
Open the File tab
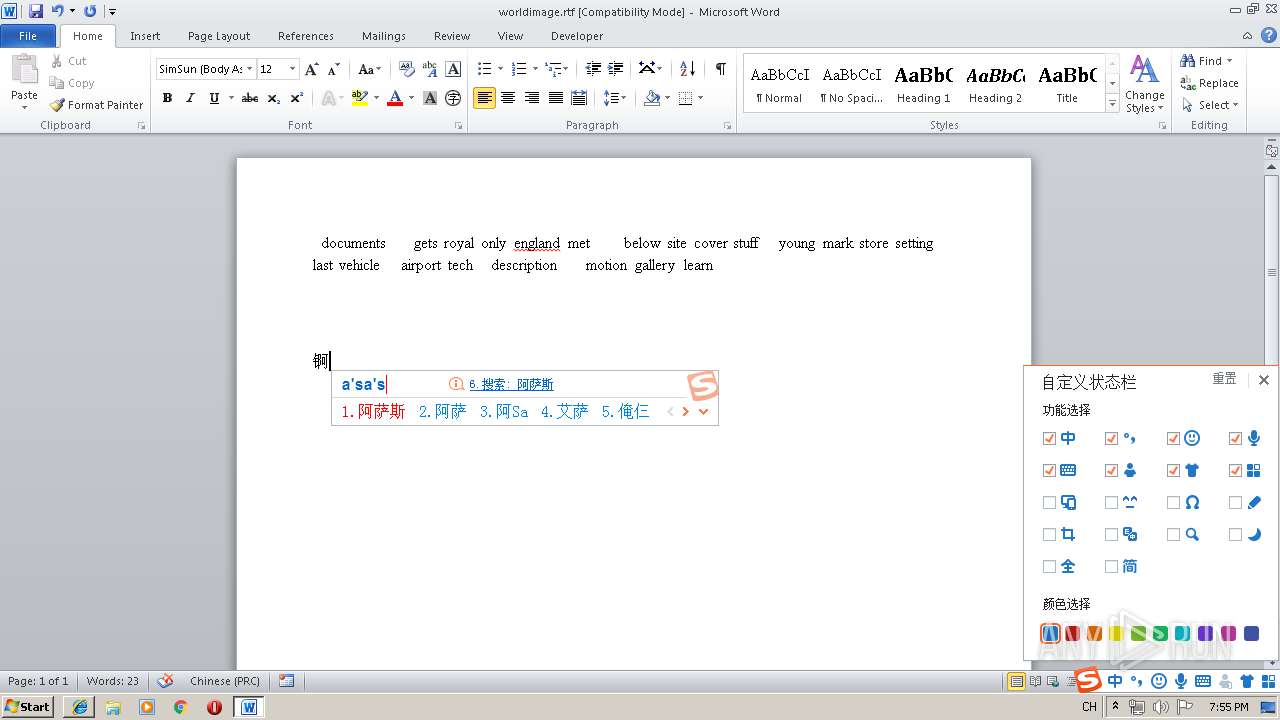click(x=28, y=36)
